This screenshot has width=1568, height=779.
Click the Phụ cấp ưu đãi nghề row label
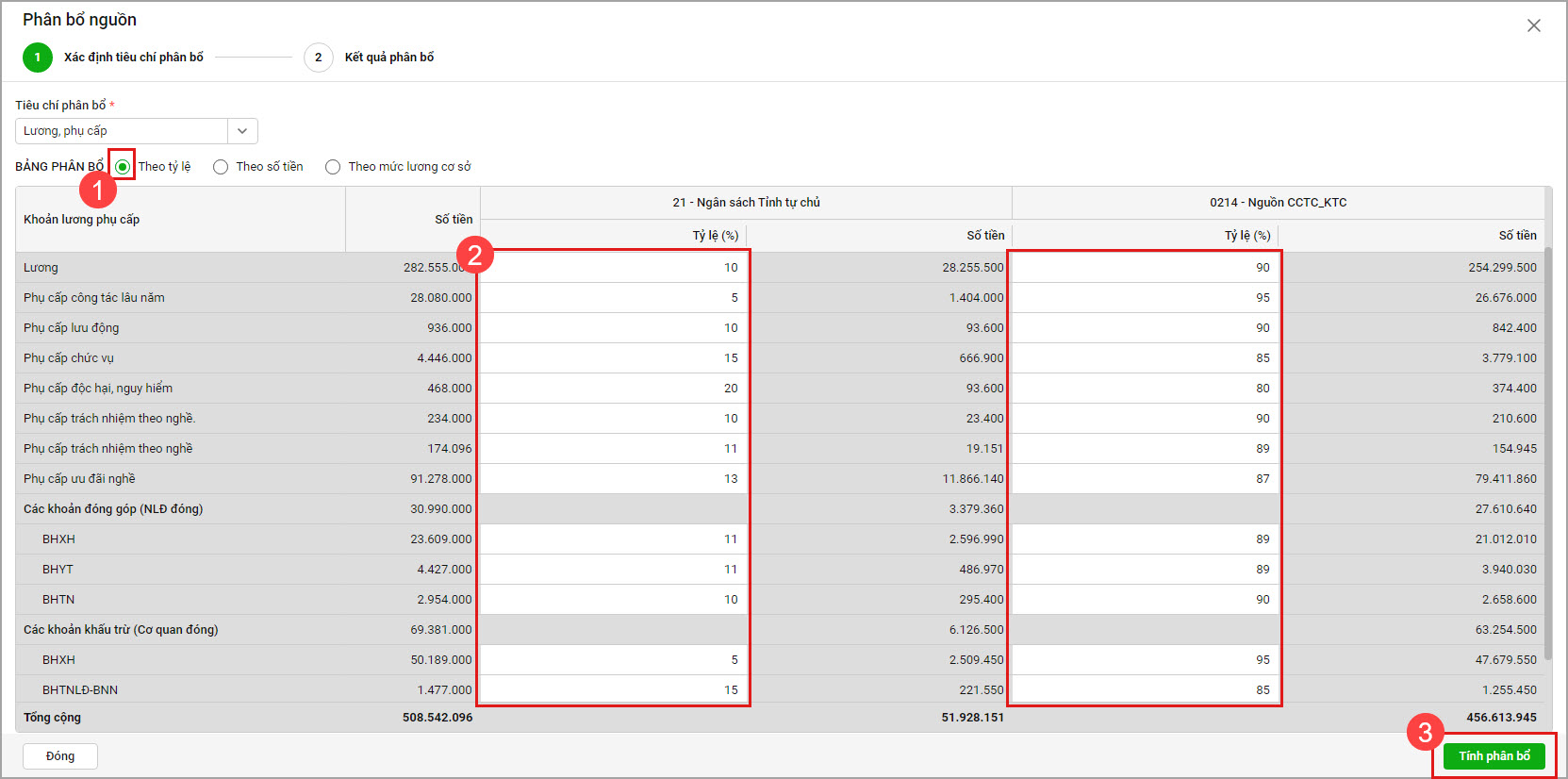click(80, 479)
